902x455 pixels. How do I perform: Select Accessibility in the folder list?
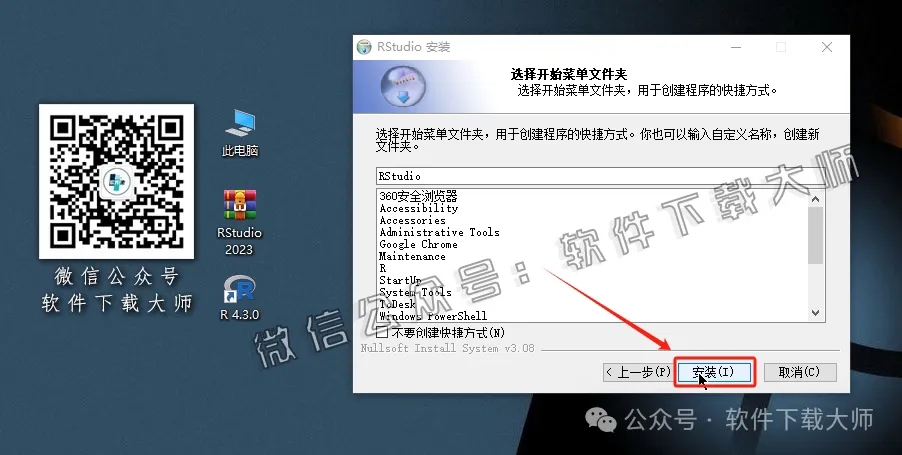tap(418, 208)
